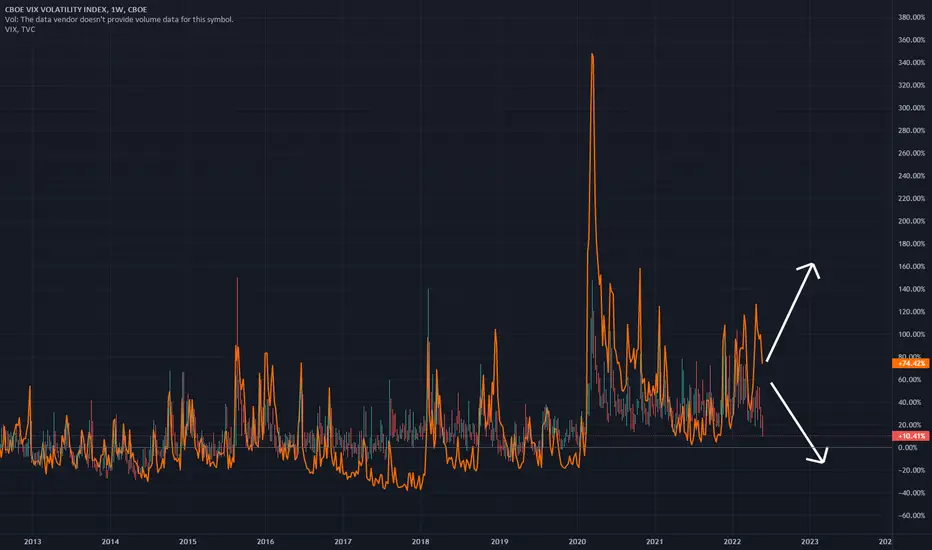The height and width of the screenshot is (550, 932).
Task: Click the 380.00% label on price scale
Action: click(911, 17)
